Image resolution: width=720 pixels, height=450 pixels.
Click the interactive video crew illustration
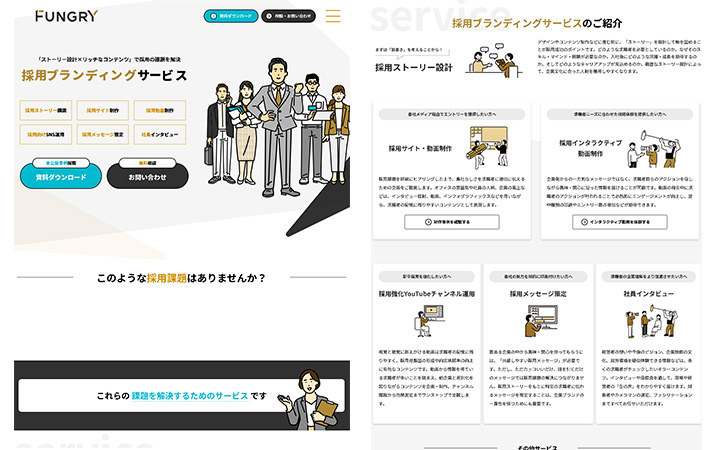654,149
